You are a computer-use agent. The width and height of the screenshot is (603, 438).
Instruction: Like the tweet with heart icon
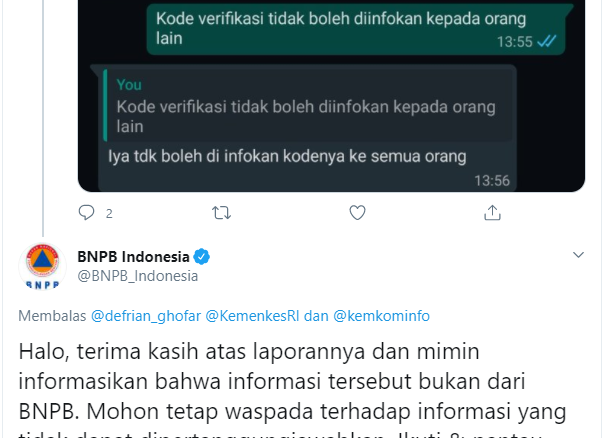click(x=357, y=213)
